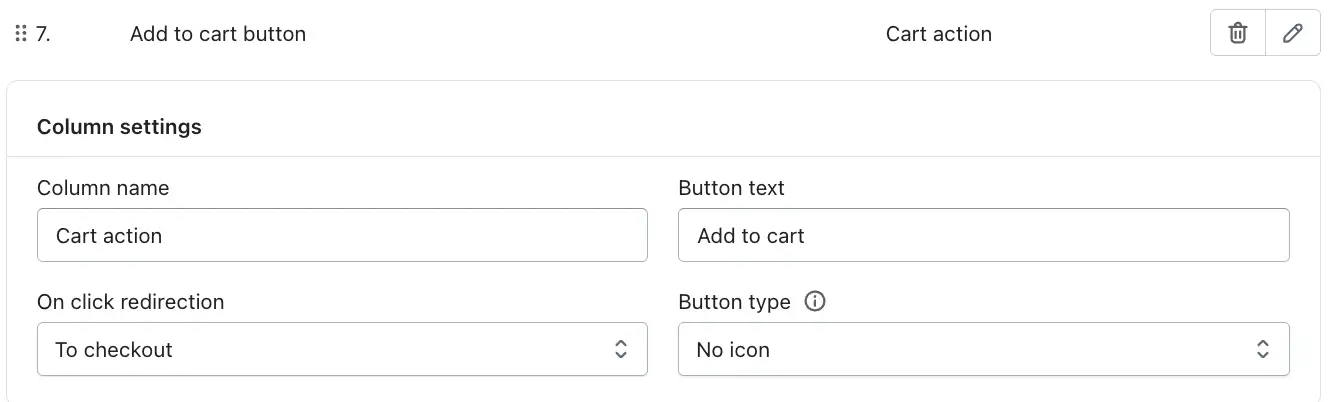This screenshot has width=1334, height=402.
Task: Delete the Add to cart button column
Action: [1238, 34]
